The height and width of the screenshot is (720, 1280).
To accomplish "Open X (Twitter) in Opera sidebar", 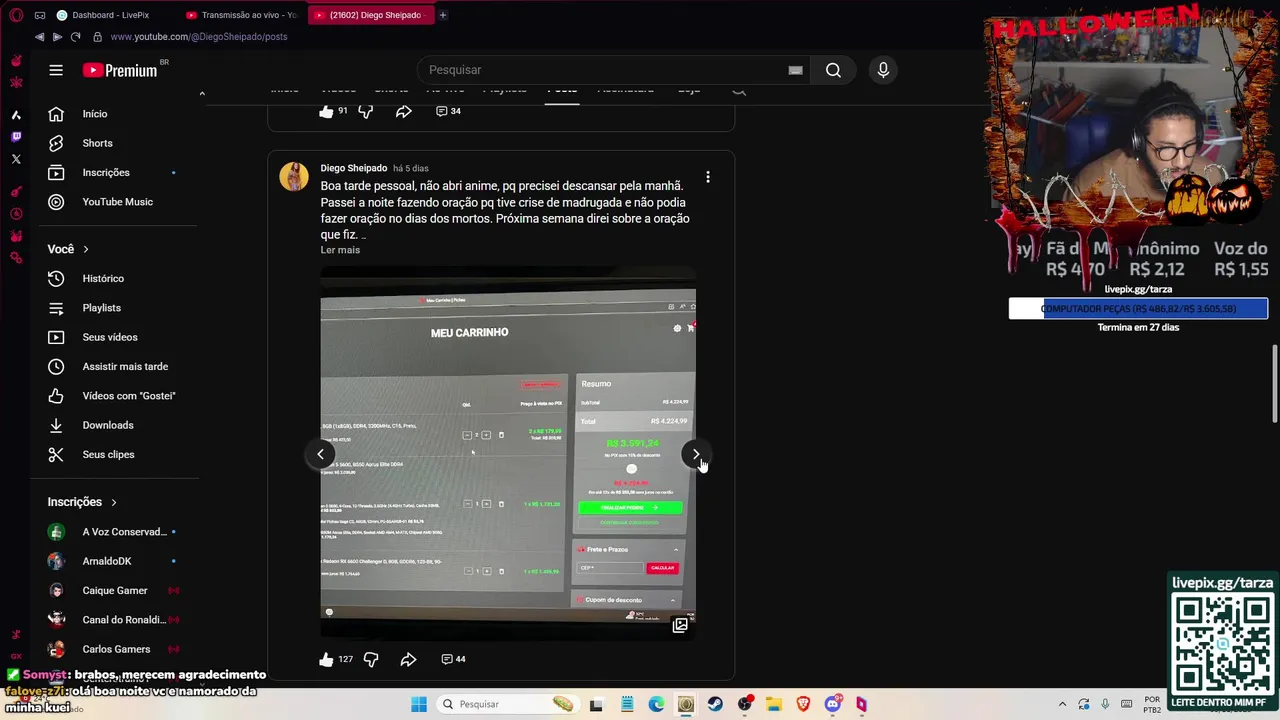I will tap(16, 159).
